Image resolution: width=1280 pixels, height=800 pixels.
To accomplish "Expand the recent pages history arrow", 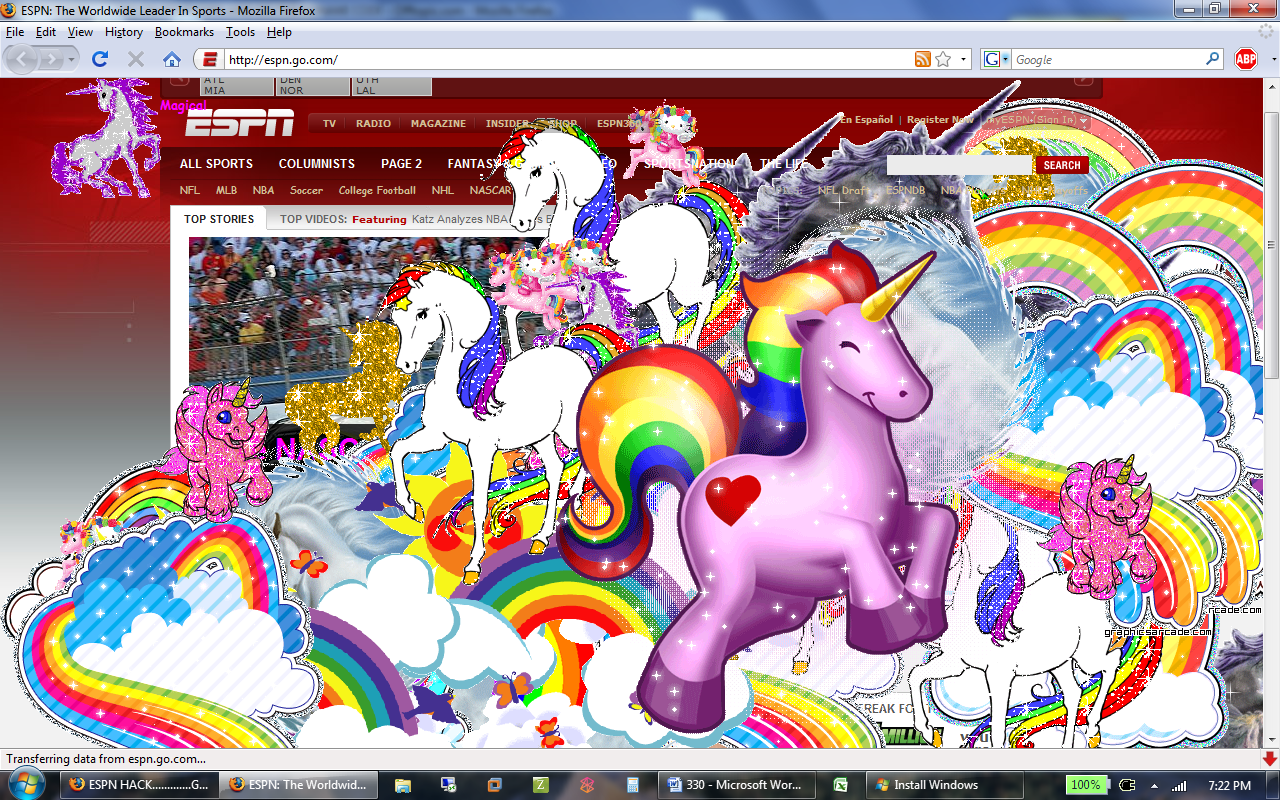I will point(72,60).
